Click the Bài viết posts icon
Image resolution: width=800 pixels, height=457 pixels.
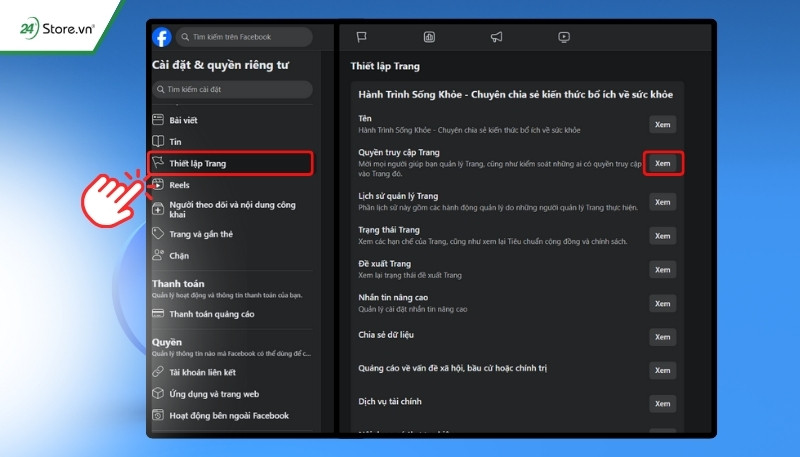coord(158,120)
